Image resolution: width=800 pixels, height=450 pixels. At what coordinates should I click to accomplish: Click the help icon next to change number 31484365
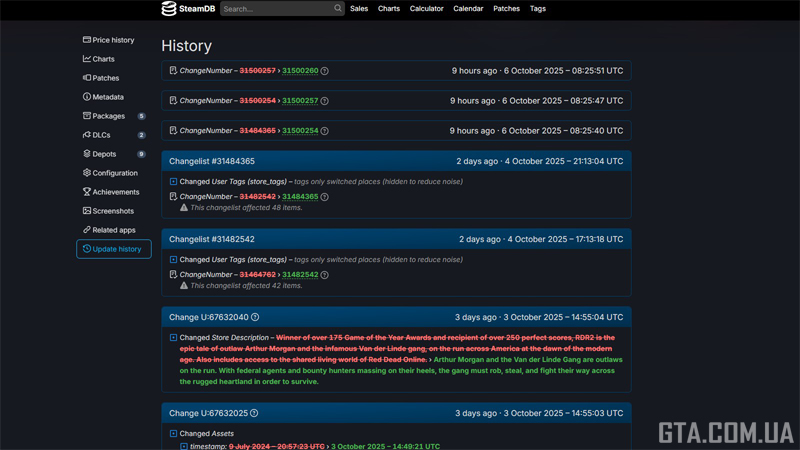(x=325, y=197)
